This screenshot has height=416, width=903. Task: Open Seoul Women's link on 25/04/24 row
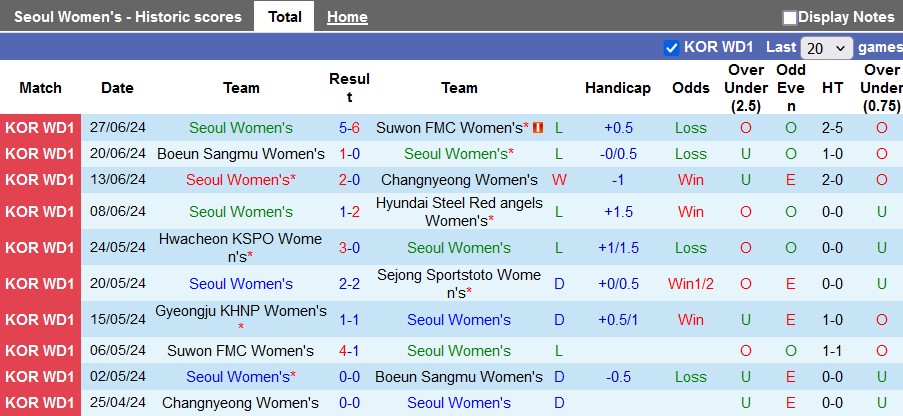coord(459,403)
